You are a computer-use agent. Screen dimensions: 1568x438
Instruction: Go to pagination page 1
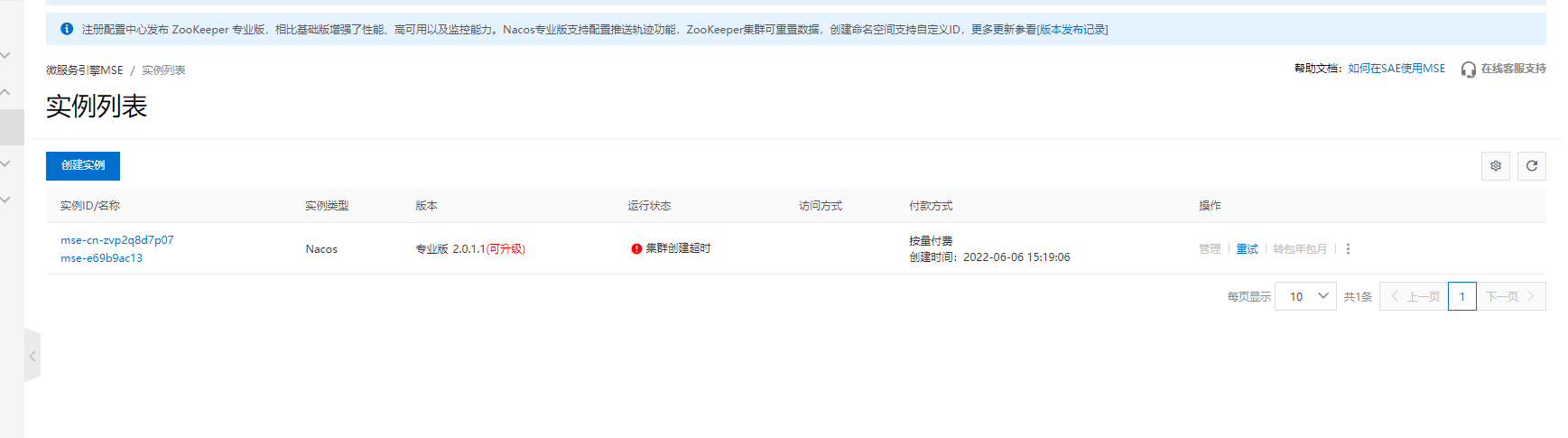1462,296
